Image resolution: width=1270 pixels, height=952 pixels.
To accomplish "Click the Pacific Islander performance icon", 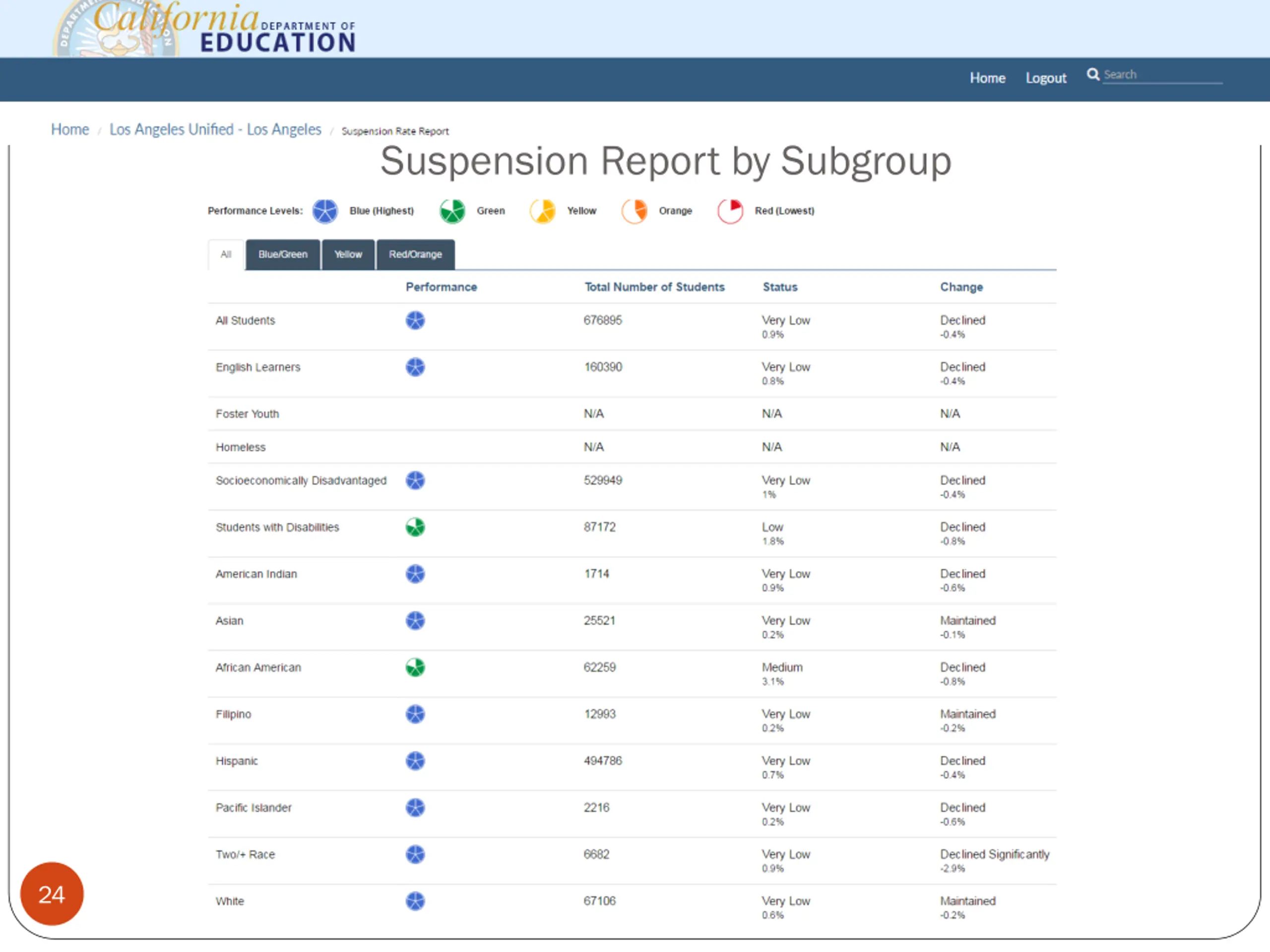I will tap(415, 807).
